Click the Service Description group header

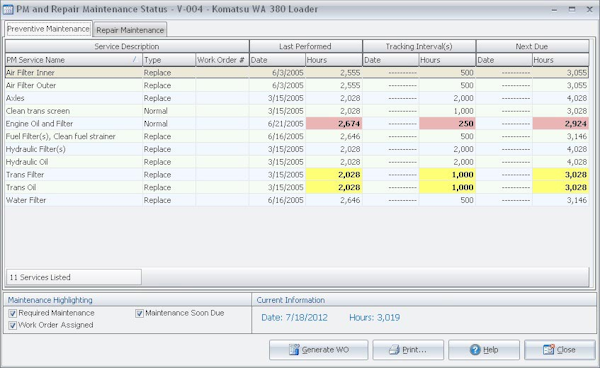pos(127,46)
